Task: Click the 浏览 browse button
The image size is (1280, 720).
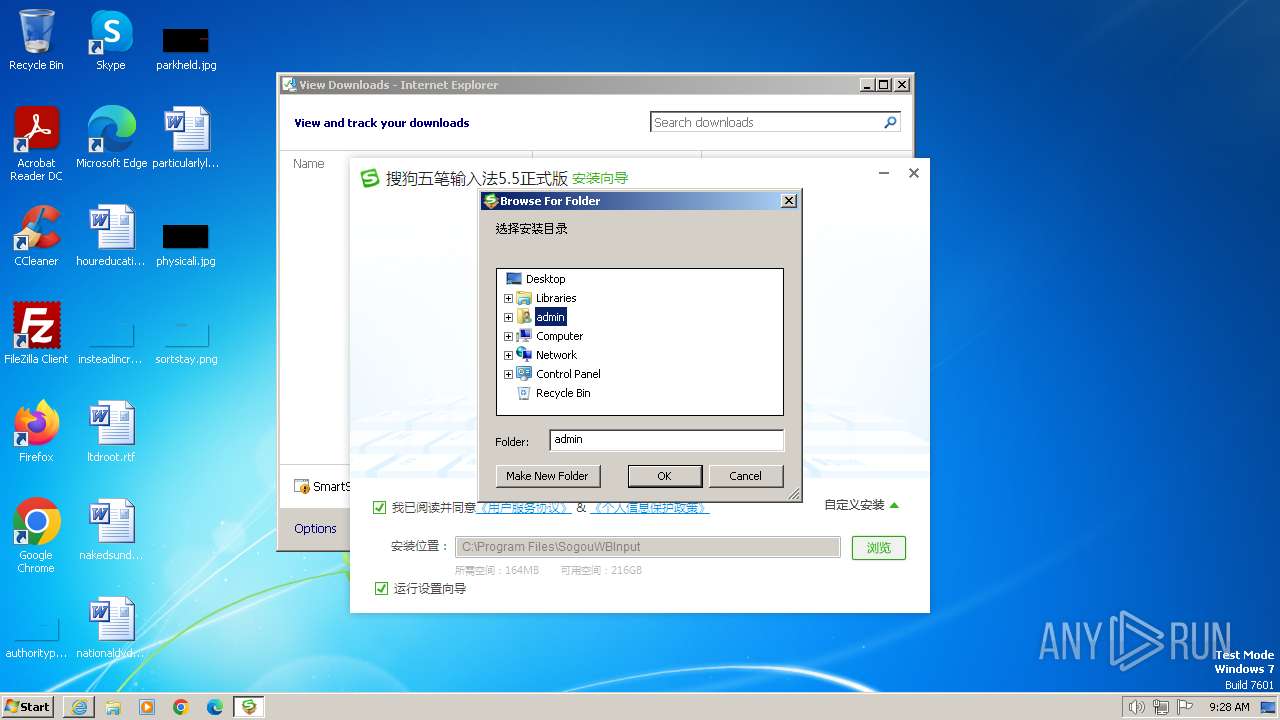Action: click(879, 548)
